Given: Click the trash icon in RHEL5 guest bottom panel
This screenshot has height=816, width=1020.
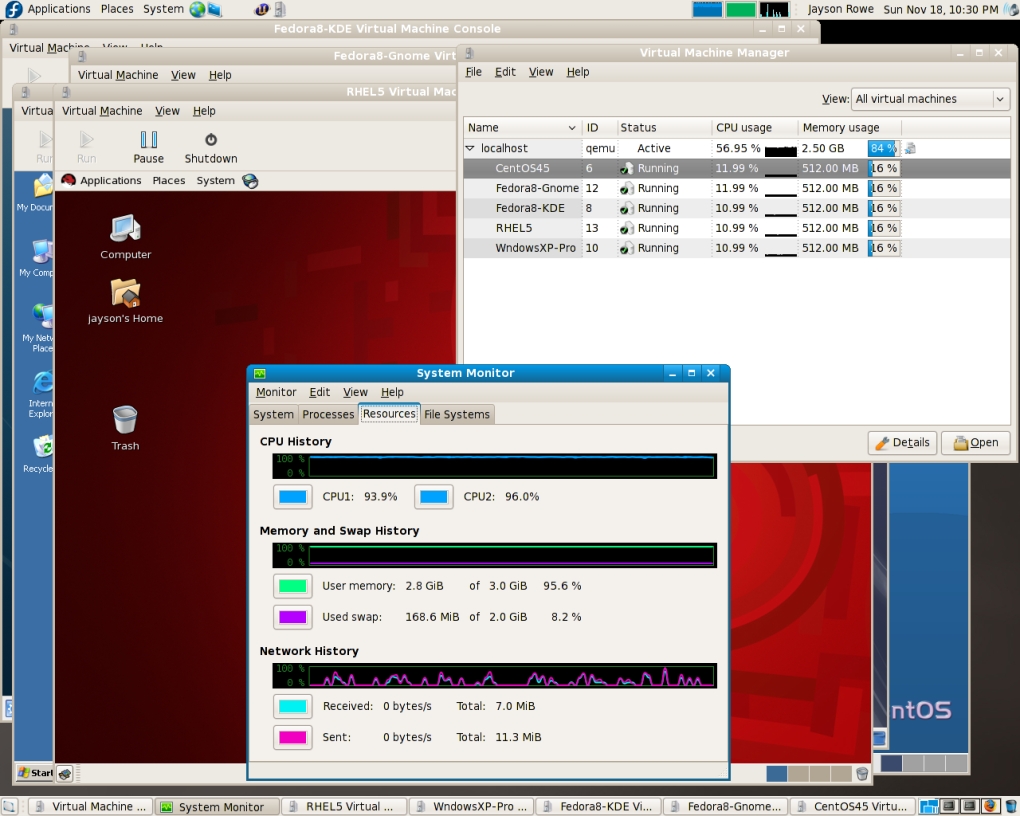Looking at the screenshot, I should click(862, 774).
